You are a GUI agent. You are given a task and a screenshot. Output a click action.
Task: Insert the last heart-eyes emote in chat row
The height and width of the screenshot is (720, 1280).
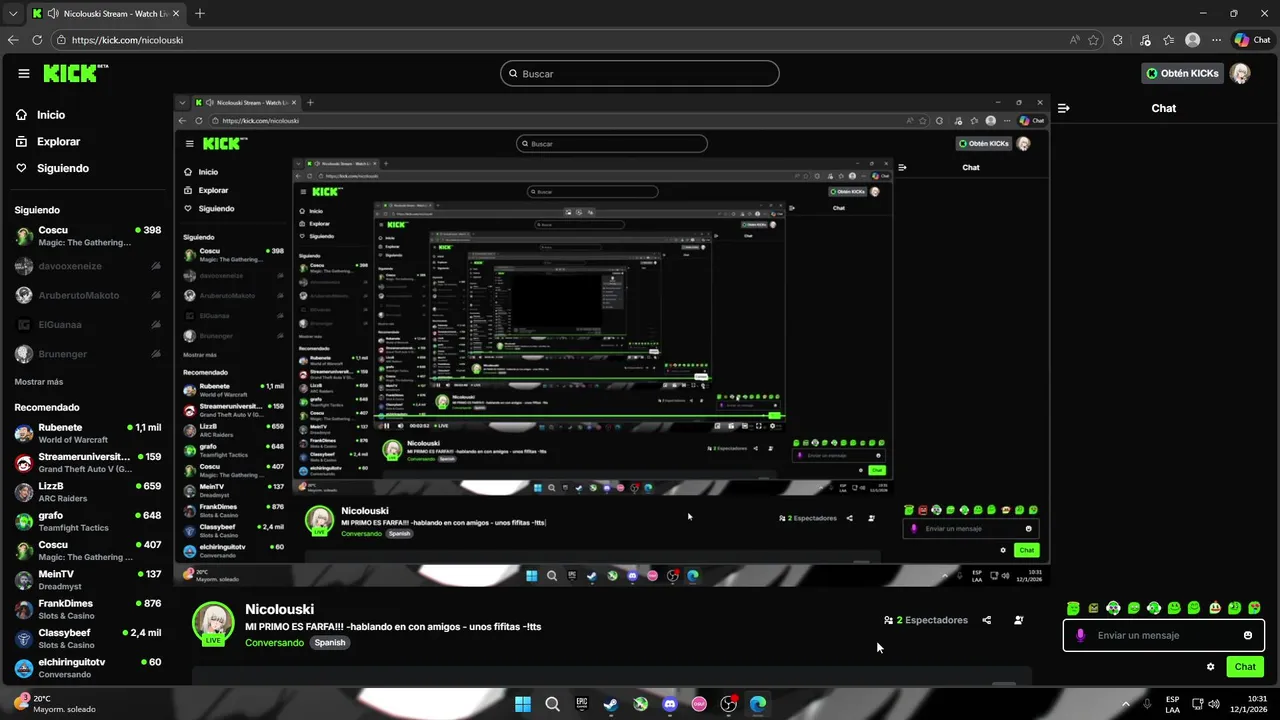click(1255, 608)
